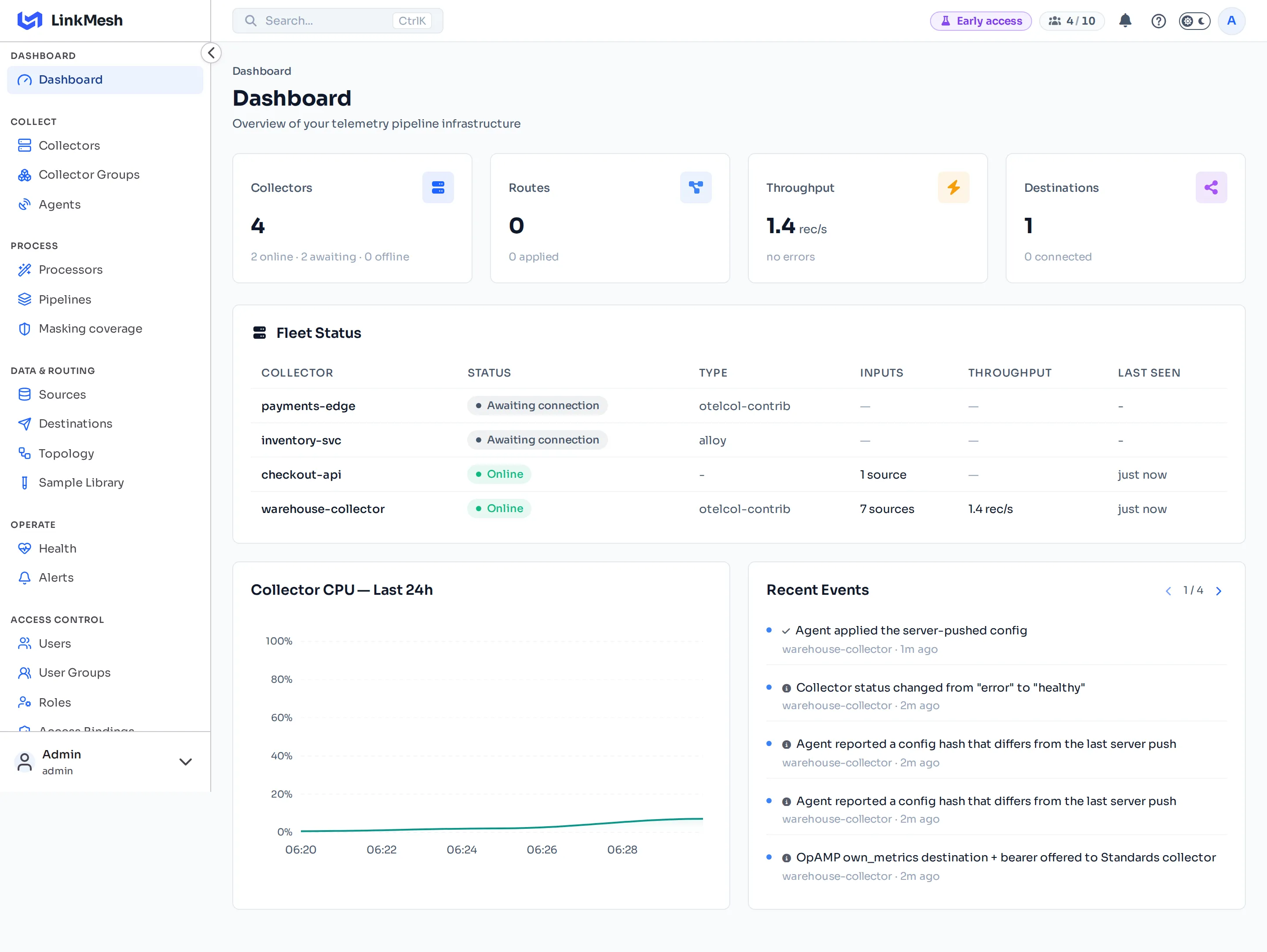Click the LinkMesh logo icon
This screenshot has width=1267, height=952.
(x=30, y=21)
